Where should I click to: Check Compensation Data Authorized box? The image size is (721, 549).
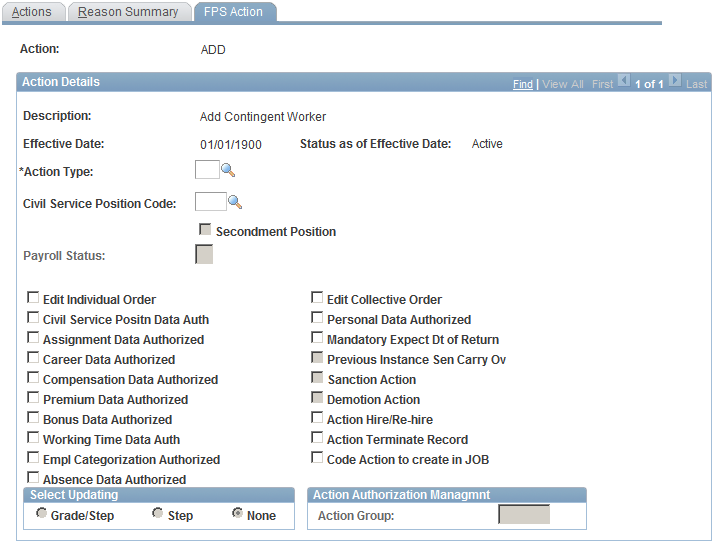(33, 377)
